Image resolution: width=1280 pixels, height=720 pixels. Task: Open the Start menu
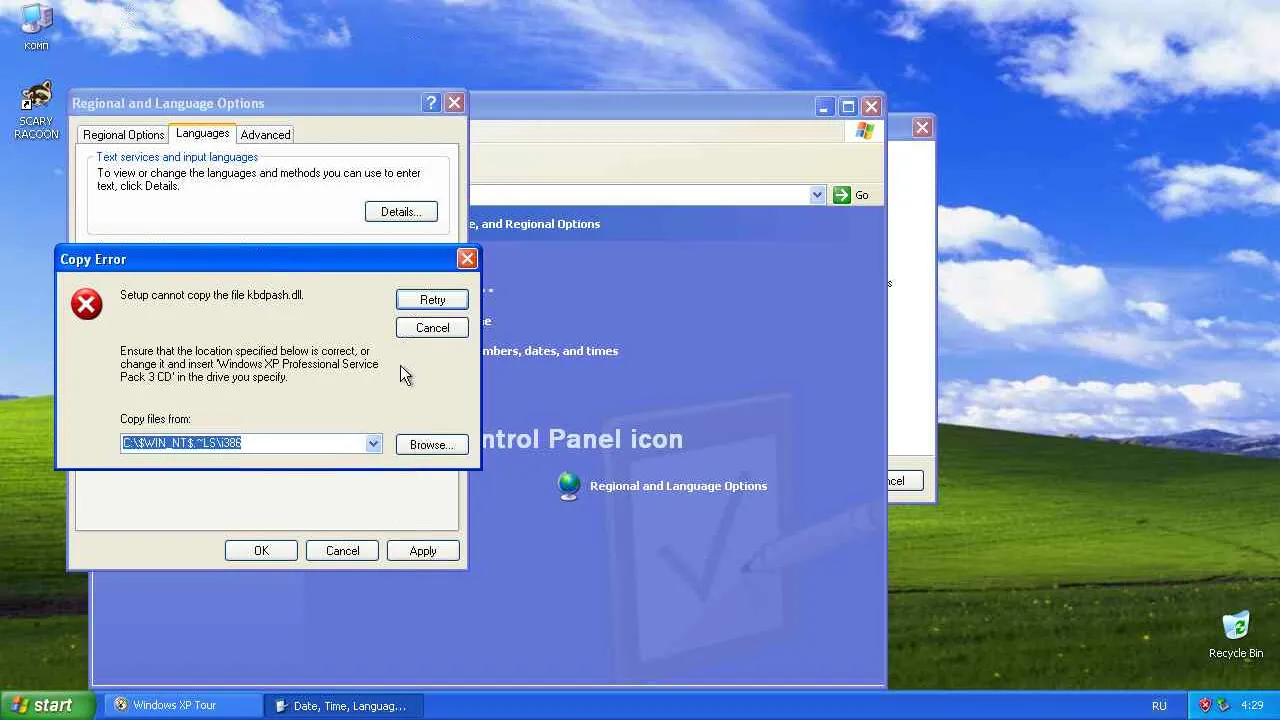pyautogui.click(x=47, y=705)
